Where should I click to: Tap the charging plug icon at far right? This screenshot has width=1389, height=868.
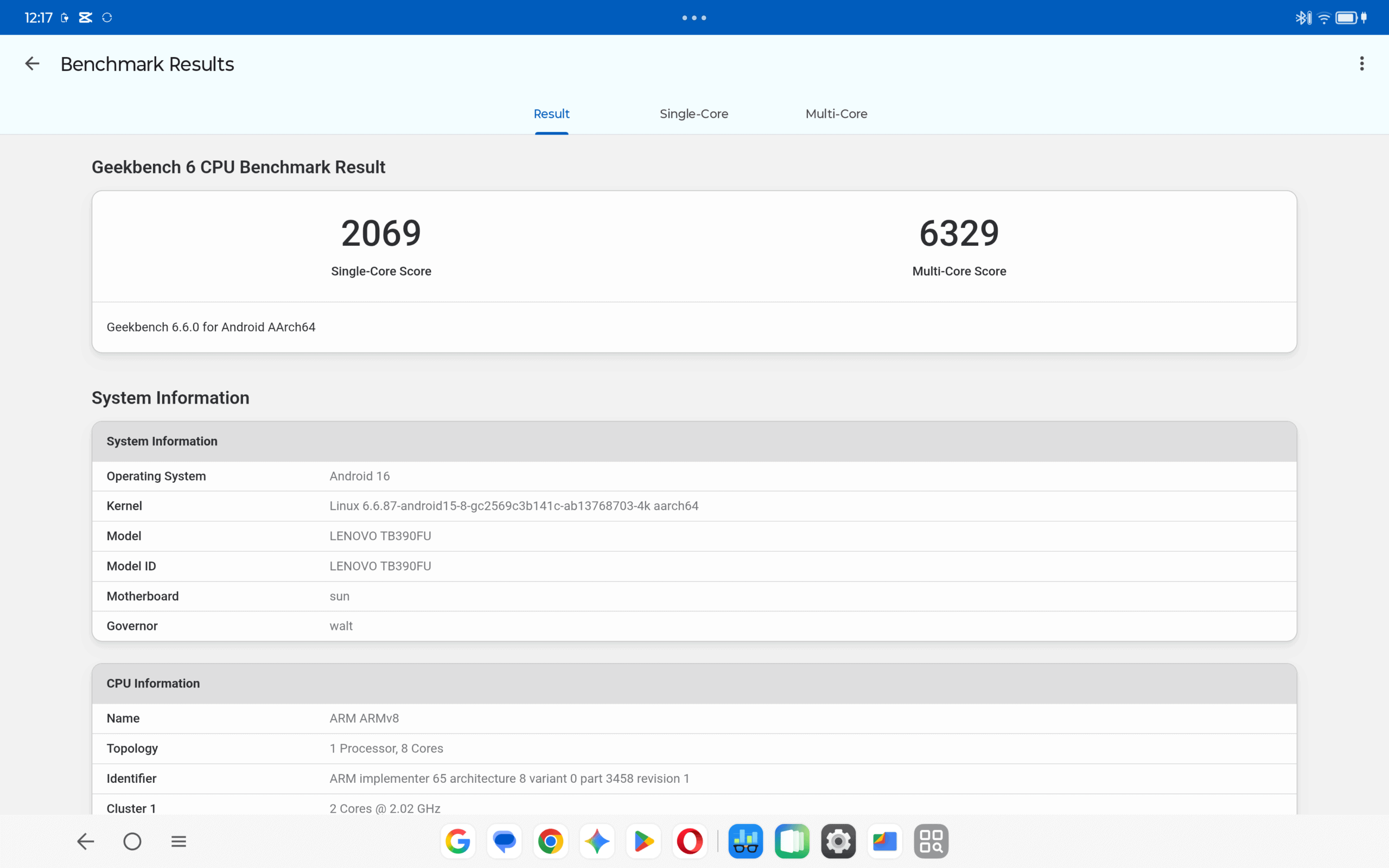pos(1363,18)
